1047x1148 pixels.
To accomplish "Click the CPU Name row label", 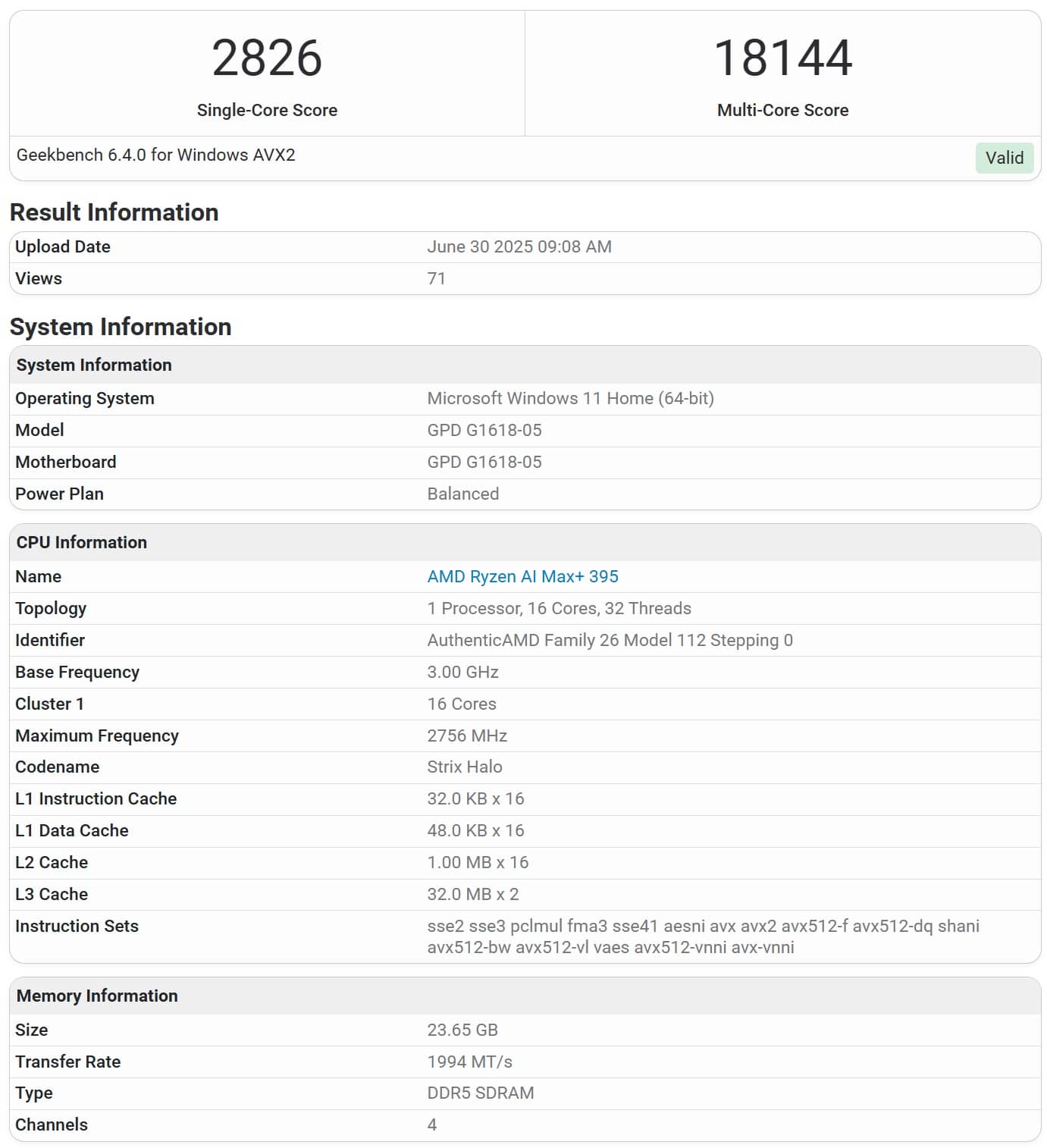I will coord(38,576).
